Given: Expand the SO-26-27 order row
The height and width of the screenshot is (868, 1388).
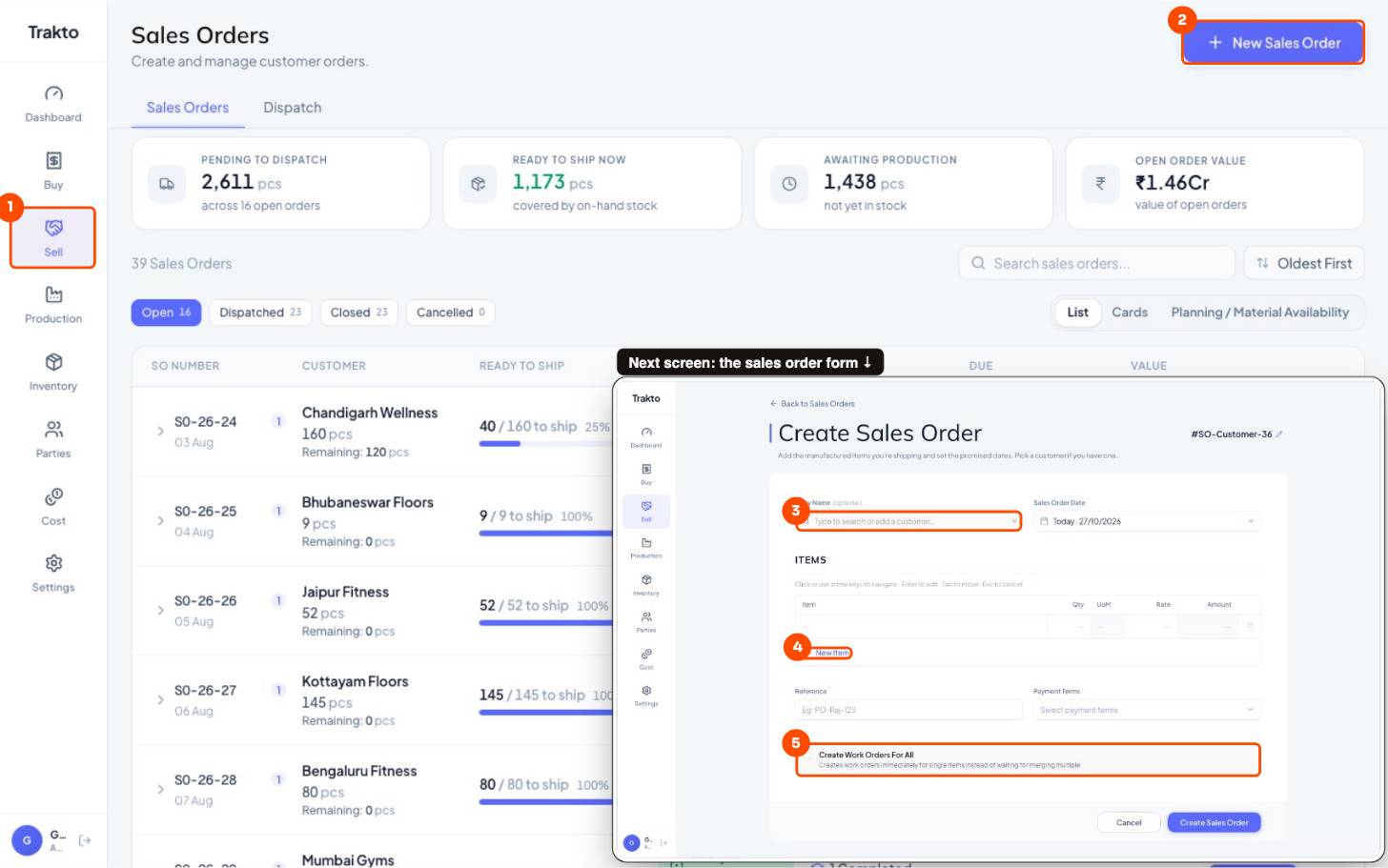Looking at the screenshot, I should pos(160,700).
